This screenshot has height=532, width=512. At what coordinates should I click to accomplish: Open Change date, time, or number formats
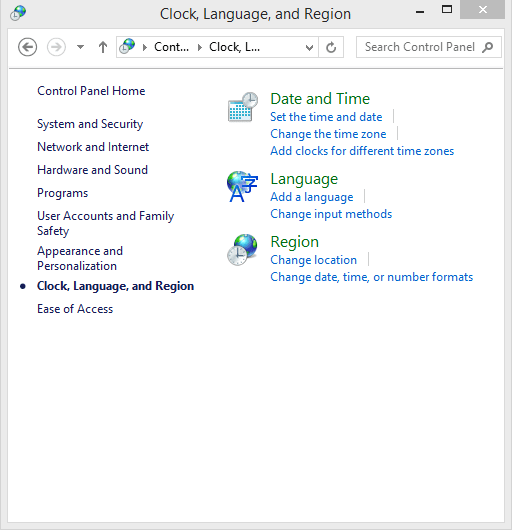pos(372,277)
